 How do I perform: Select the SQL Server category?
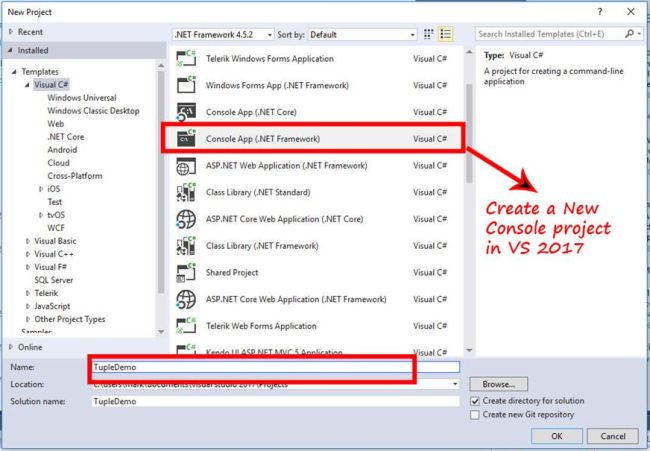53,280
